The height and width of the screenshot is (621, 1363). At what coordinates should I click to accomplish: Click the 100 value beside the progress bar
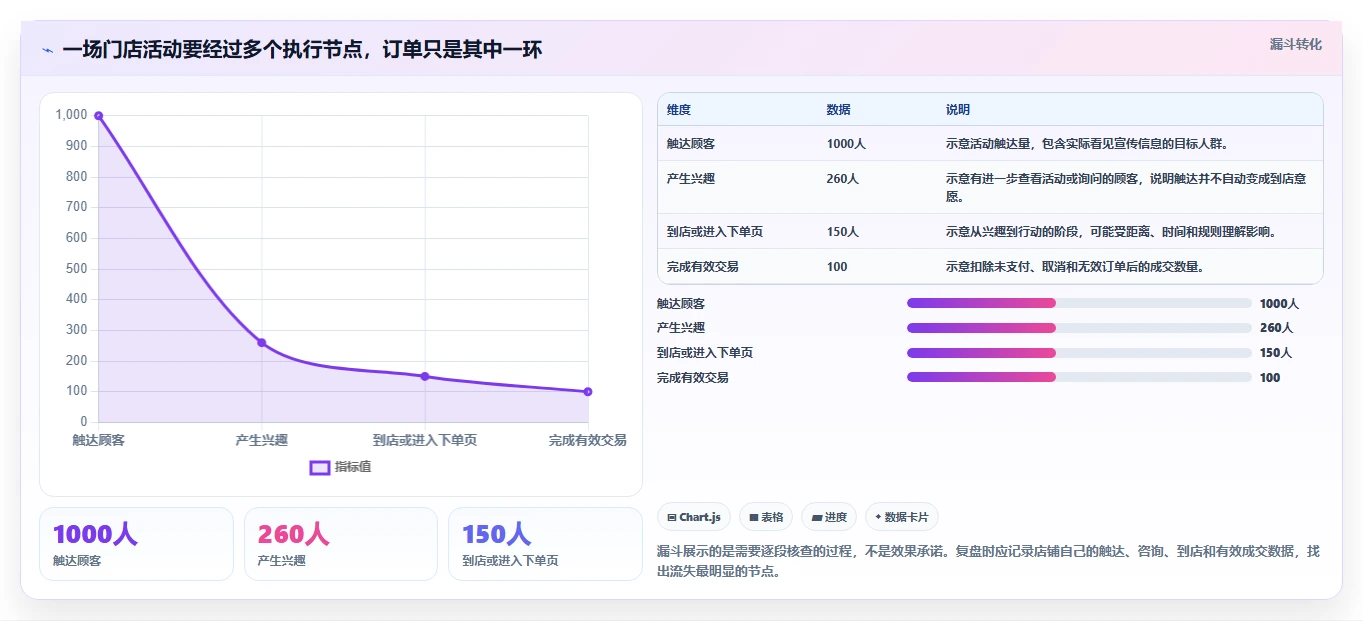(x=1270, y=378)
